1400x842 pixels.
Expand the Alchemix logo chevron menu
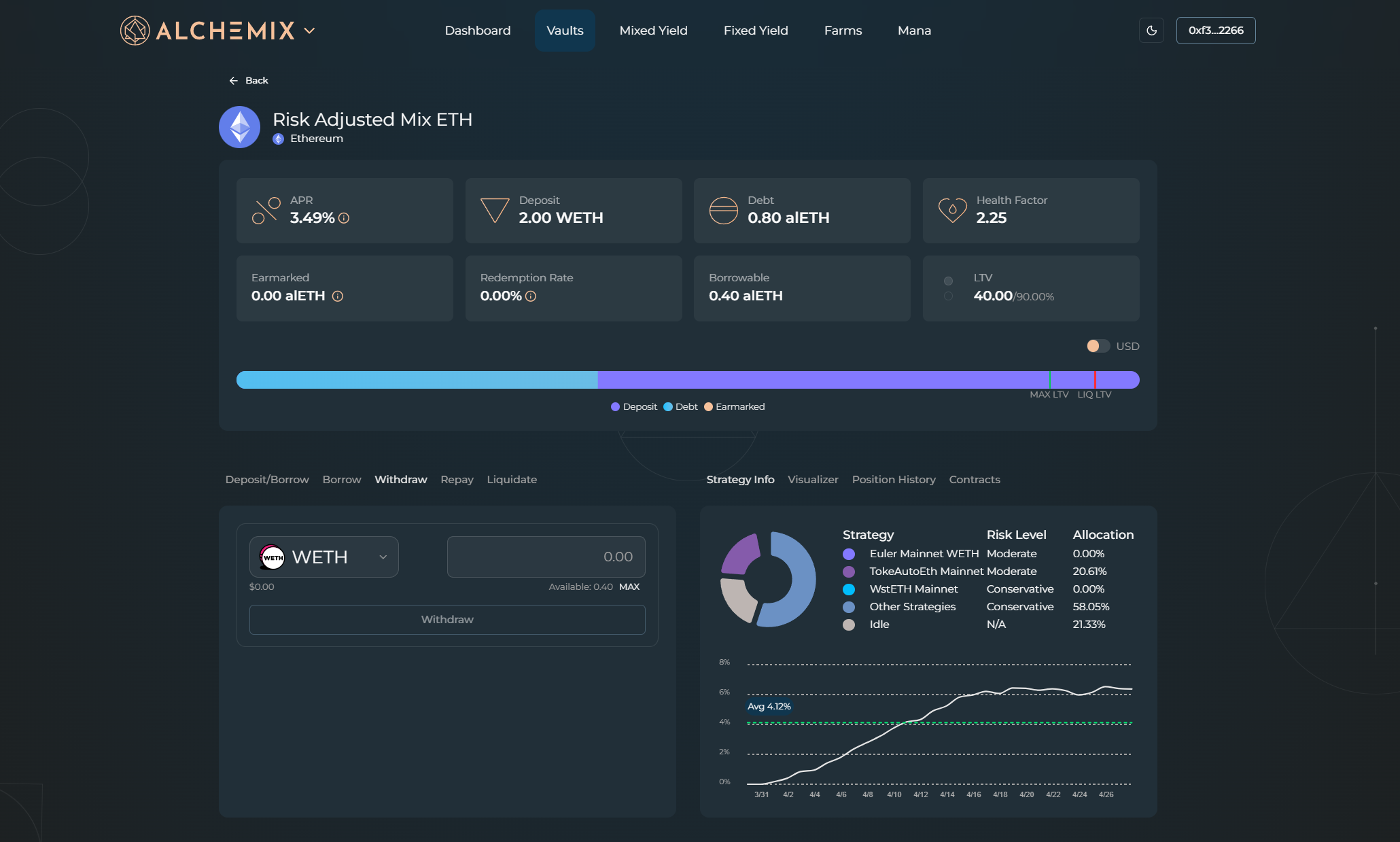(x=309, y=31)
